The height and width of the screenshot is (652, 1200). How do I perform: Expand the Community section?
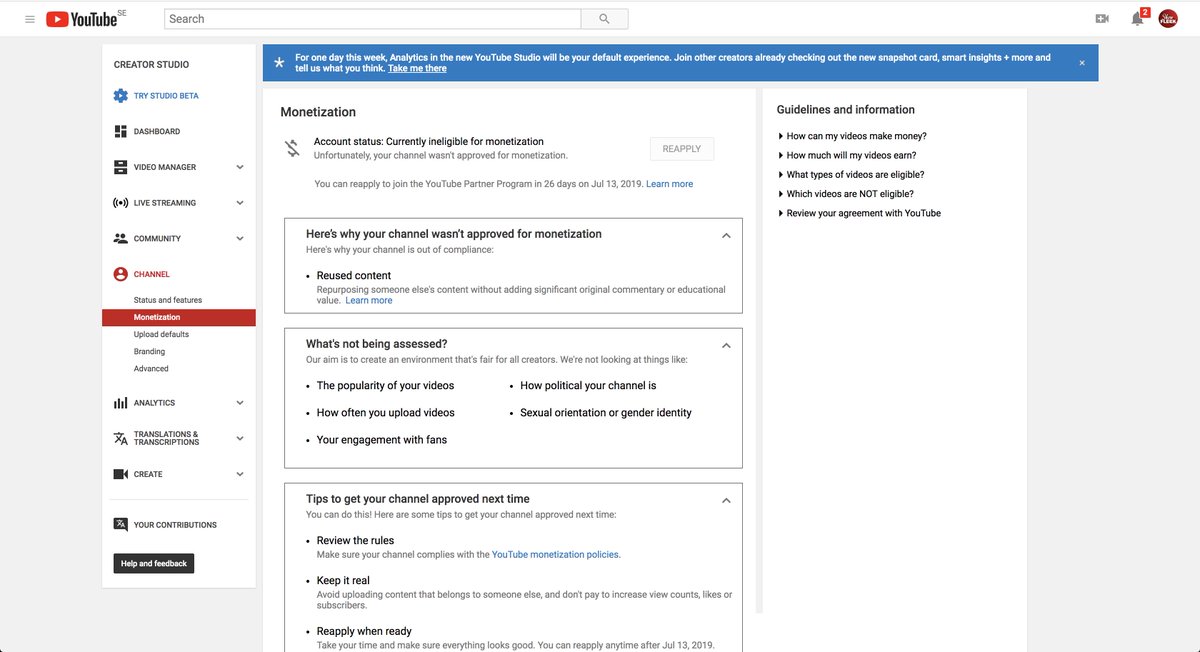pos(240,239)
